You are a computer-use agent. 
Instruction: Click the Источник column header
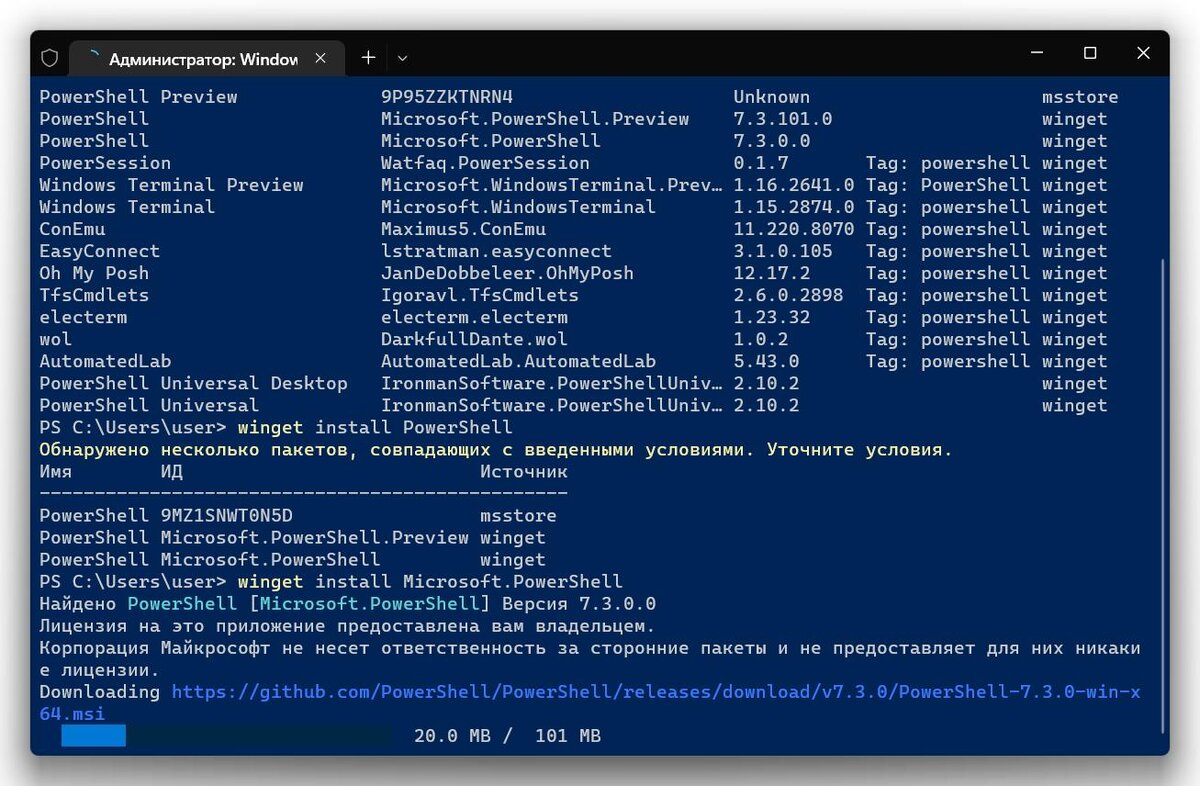pos(524,471)
